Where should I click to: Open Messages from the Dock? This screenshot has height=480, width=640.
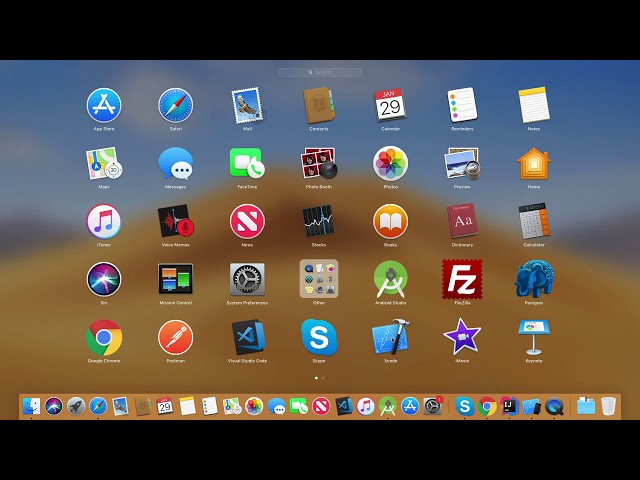(276, 406)
